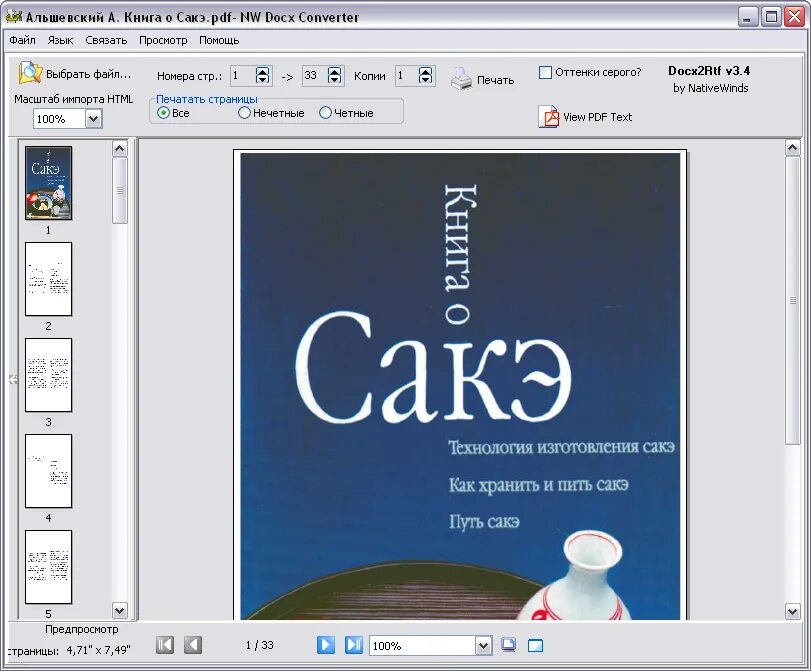
Task: Open the Файл menu
Action: click(x=22, y=40)
